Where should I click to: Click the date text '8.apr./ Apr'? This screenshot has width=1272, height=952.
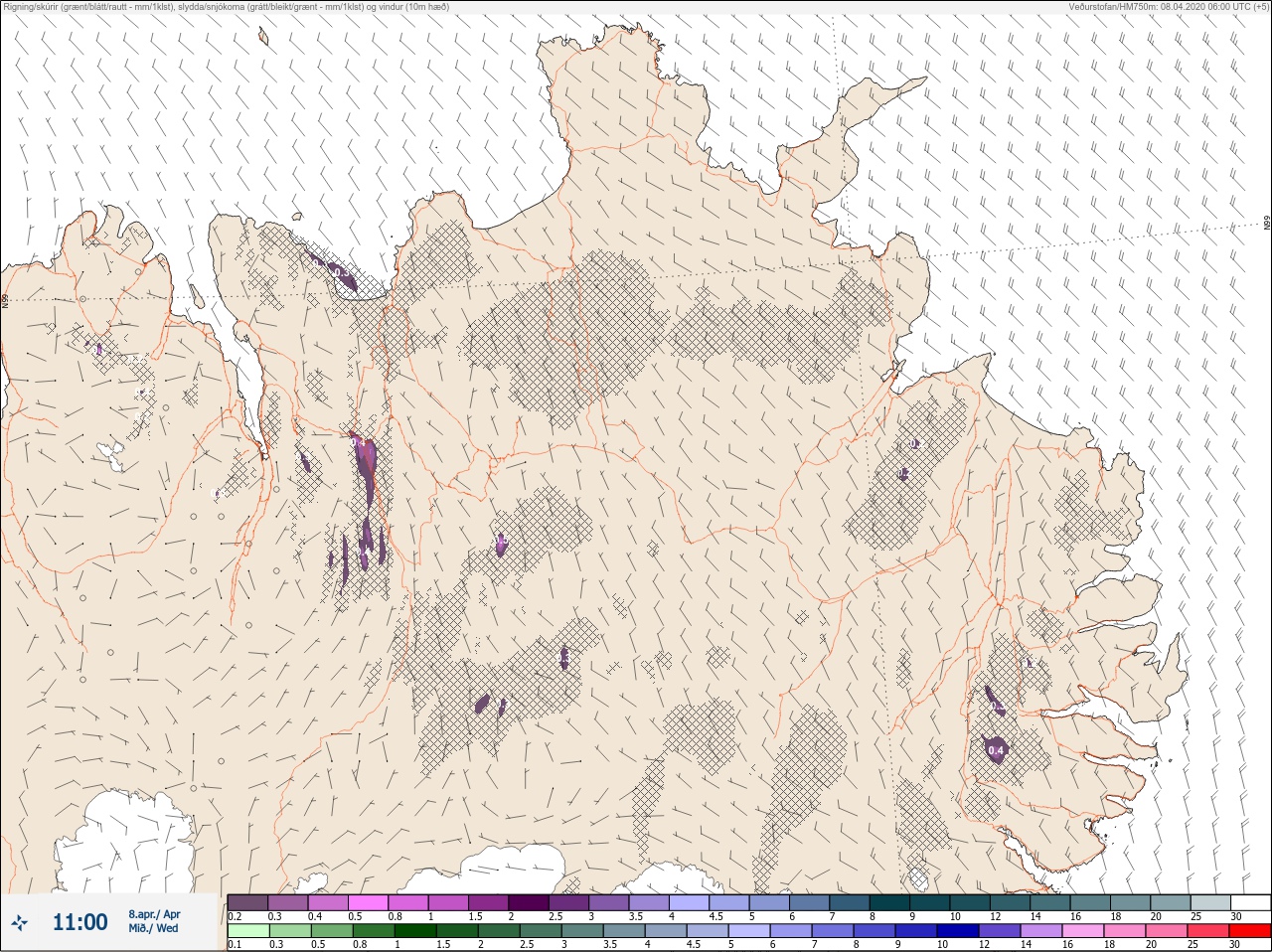[x=154, y=913]
